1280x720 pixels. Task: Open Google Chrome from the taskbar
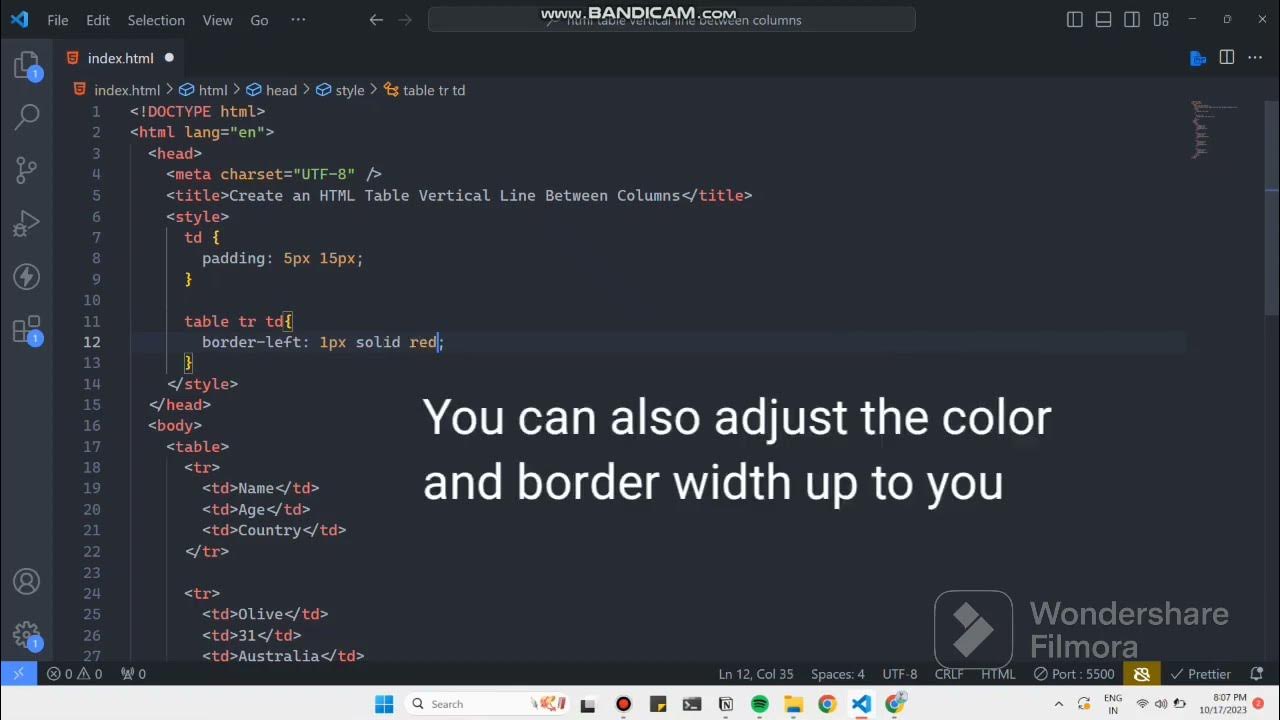click(827, 704)
